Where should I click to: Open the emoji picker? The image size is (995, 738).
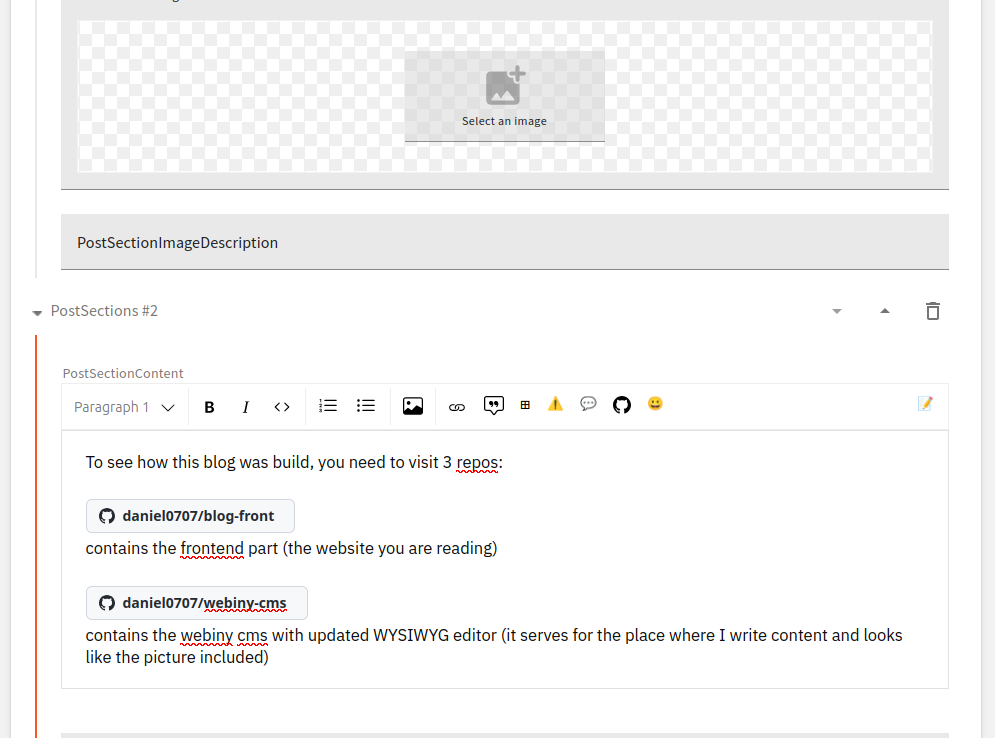655,404
